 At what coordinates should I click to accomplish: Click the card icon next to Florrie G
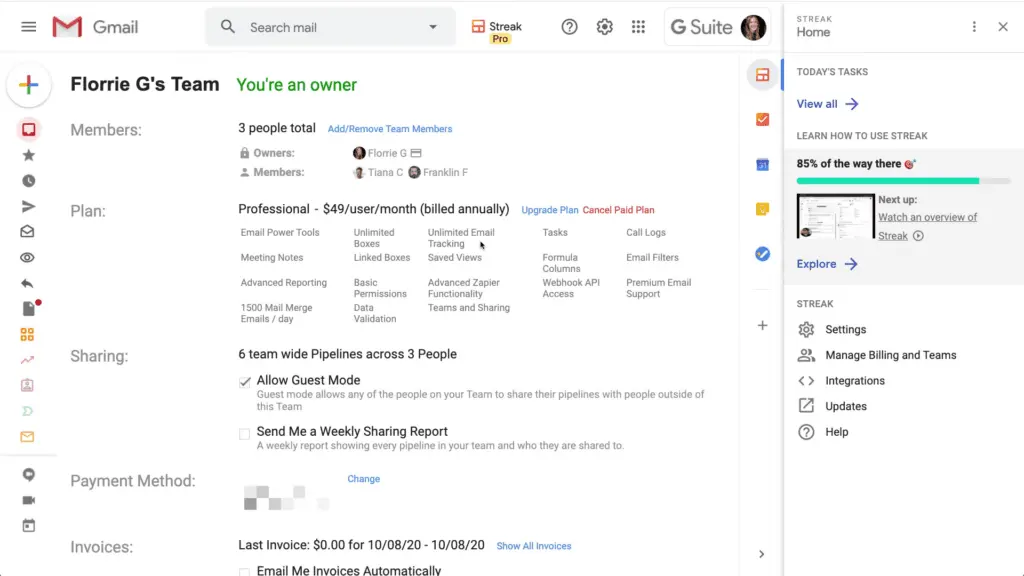click(416, 153)
